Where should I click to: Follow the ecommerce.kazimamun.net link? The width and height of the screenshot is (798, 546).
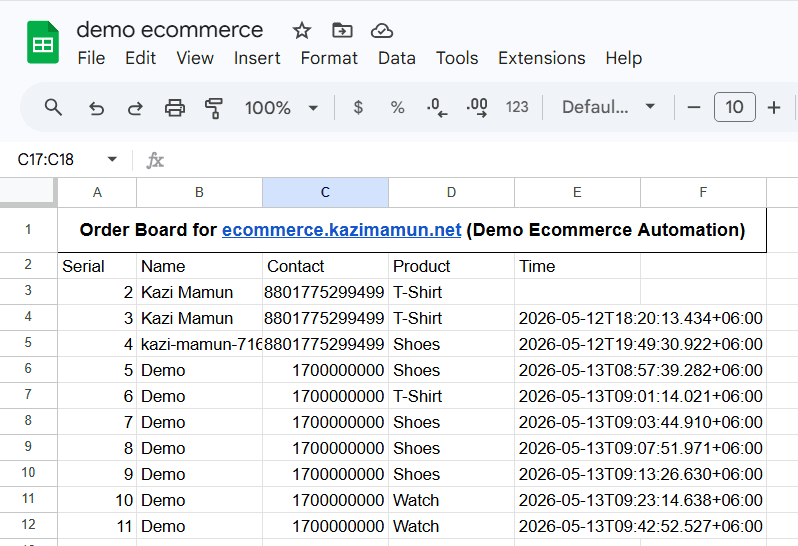click(x=341, y=230)
